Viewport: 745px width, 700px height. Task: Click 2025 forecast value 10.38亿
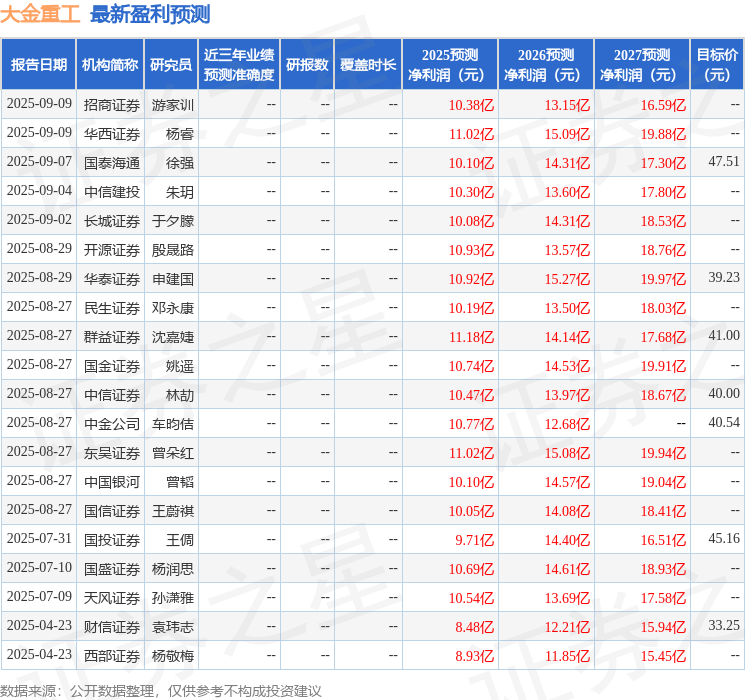[471, 105]
